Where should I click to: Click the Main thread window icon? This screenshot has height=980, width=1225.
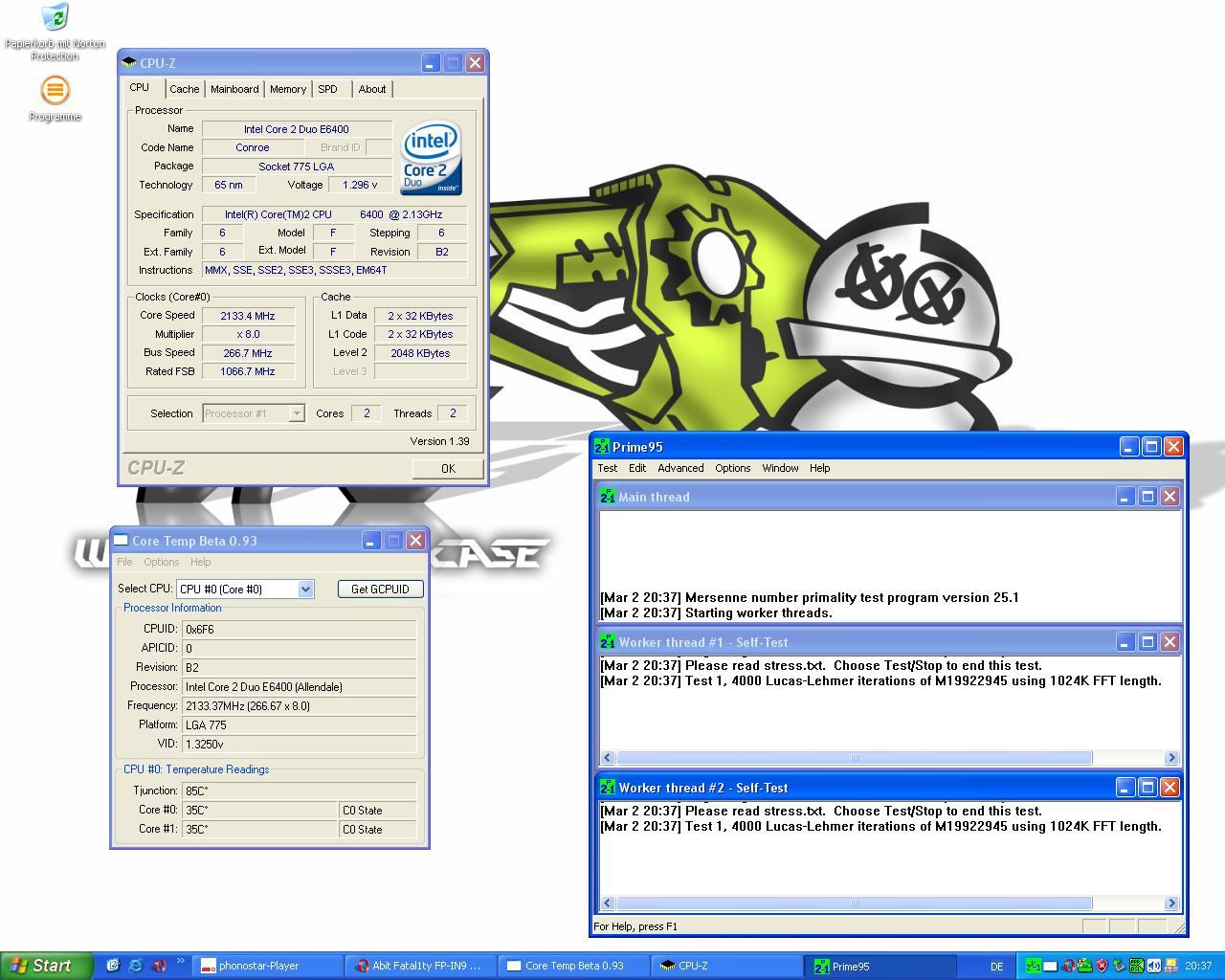608,497
